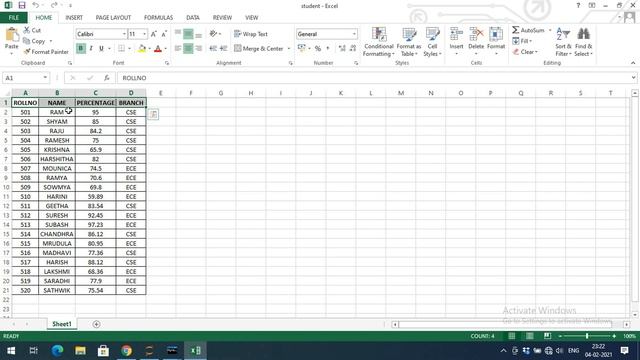Apply Comma Style format

coord(327,49)
